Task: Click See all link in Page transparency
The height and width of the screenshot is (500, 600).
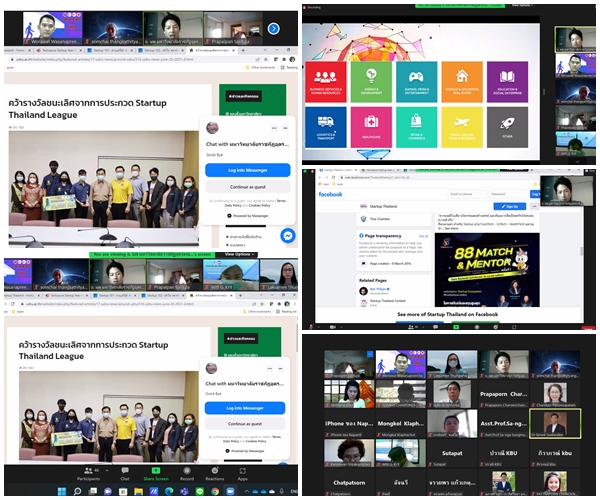Action: point(423,236)
